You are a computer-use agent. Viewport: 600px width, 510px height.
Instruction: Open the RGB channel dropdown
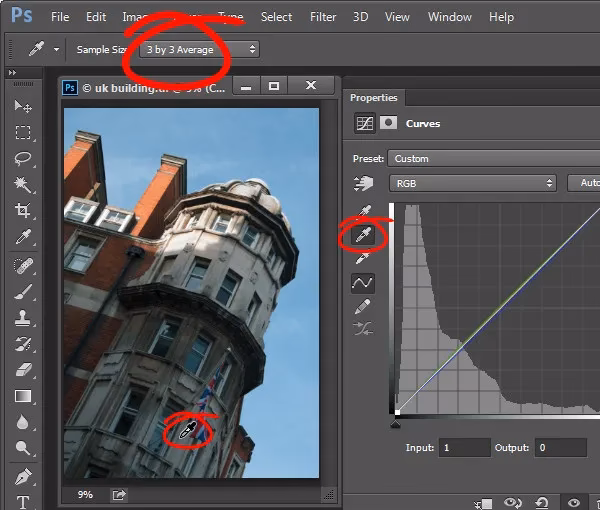pyautogui.click(x=473, y=184)
